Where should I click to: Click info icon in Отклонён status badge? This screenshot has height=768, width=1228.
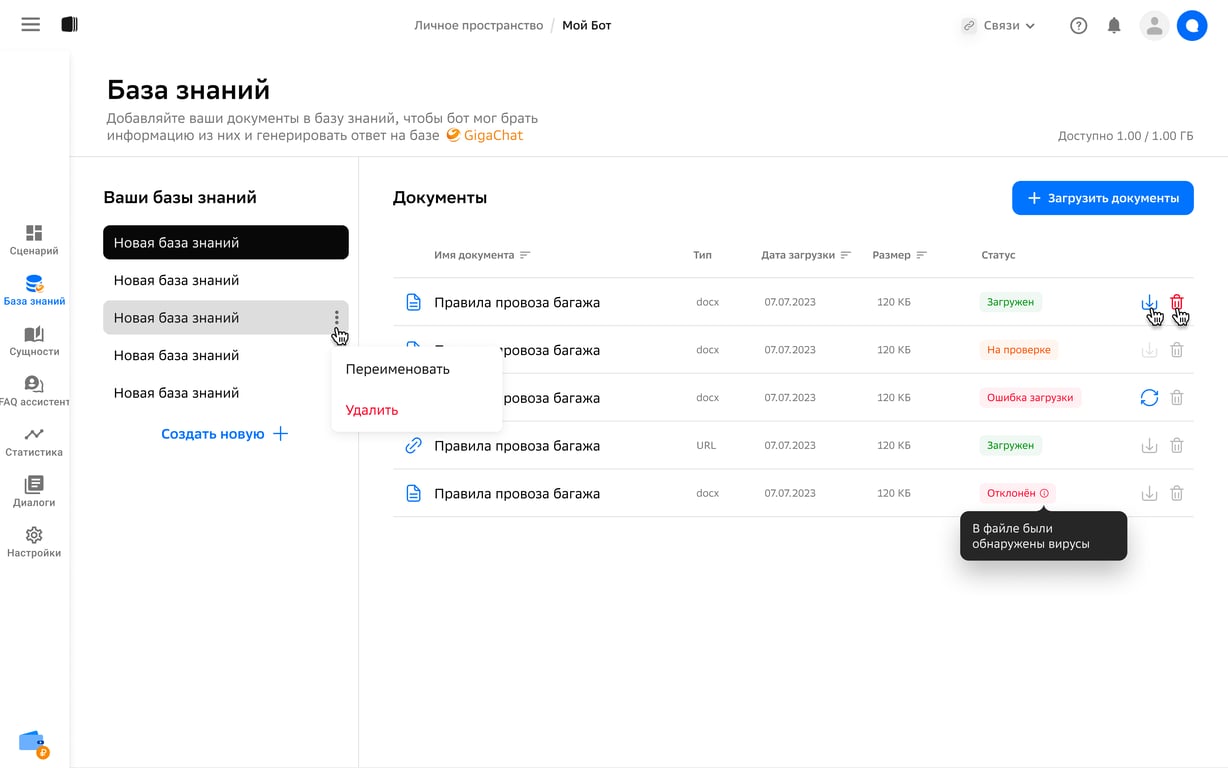point(1044,493)
